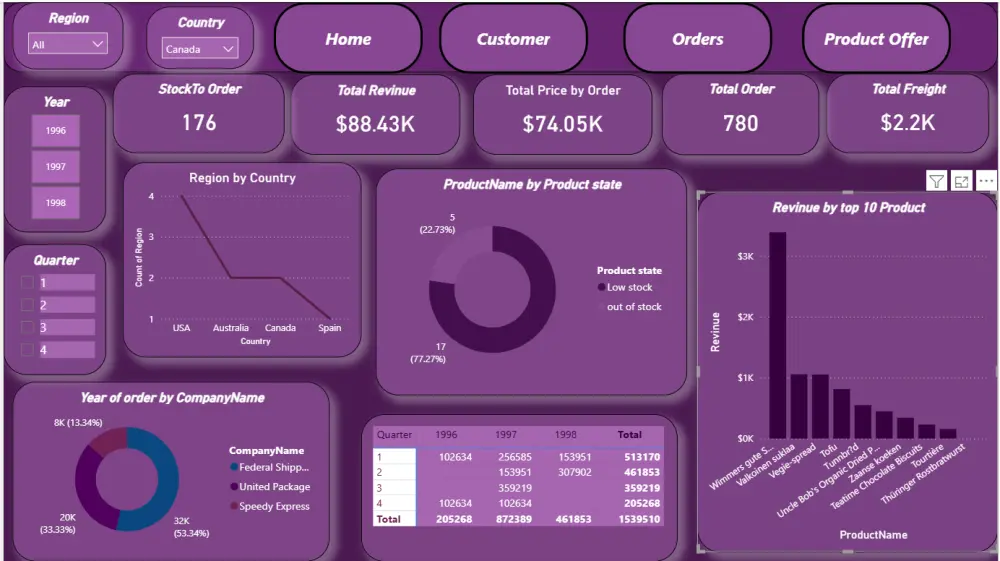
Task: Navigate to the Orders page
Action: pyautogui.click(x=698, y=40)
